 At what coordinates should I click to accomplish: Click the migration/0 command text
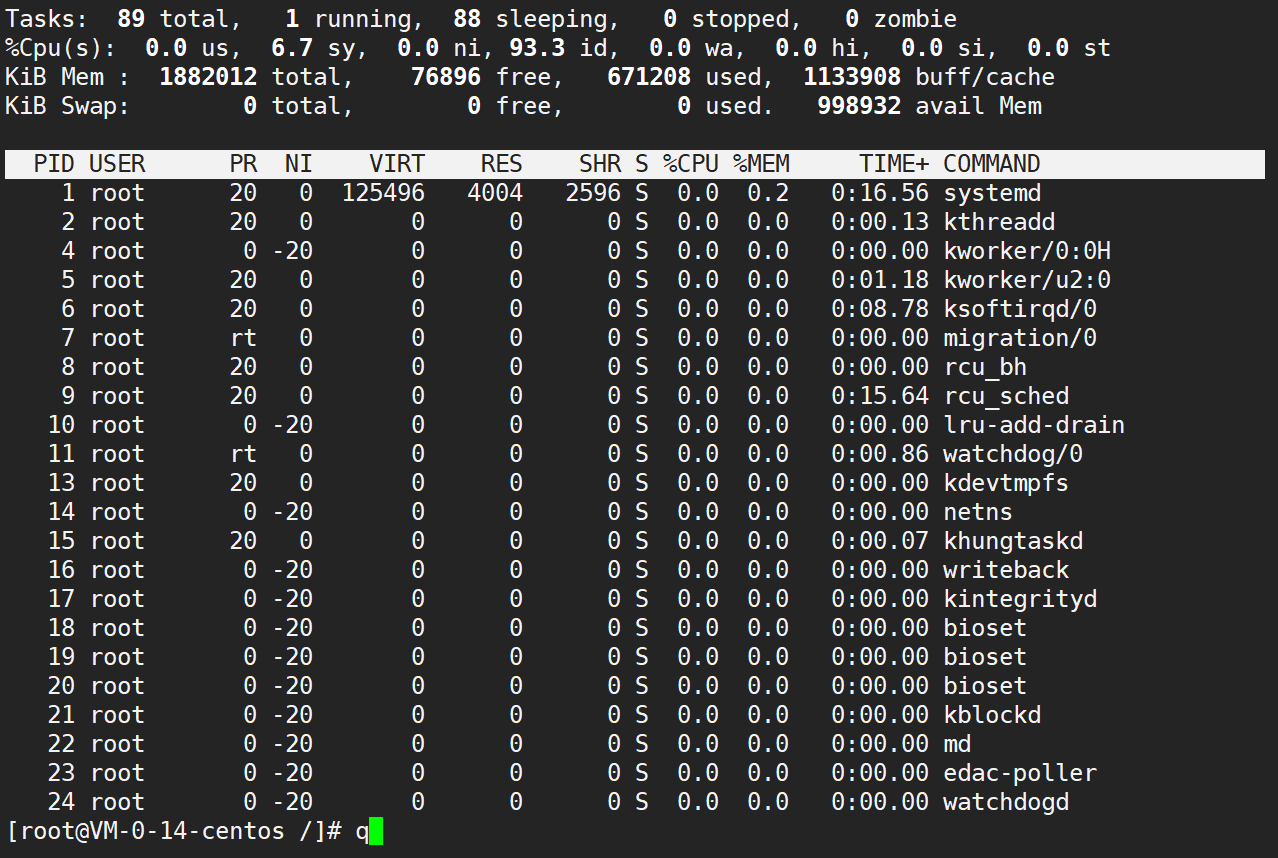click(x=1020, y=338)
